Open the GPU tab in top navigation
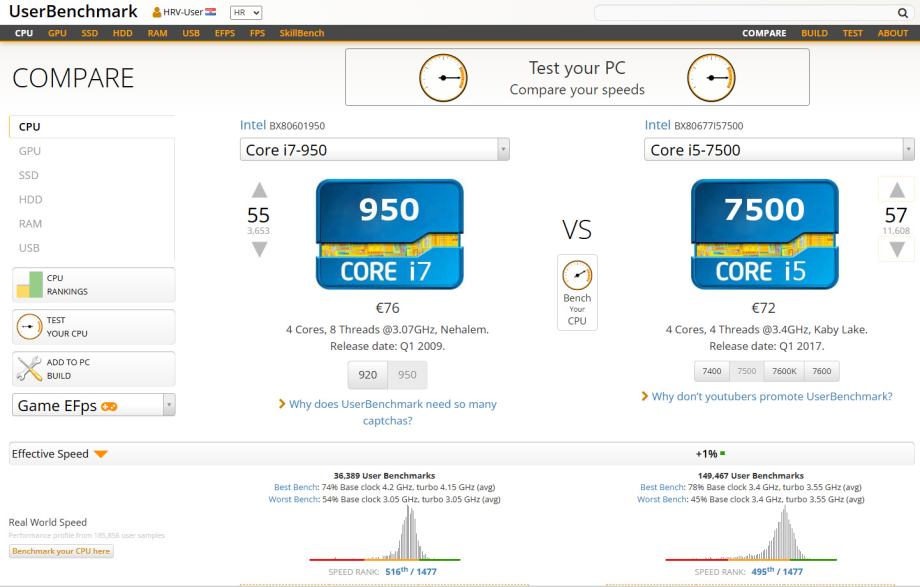The image size is (920, 587). [x=57, y=33]
